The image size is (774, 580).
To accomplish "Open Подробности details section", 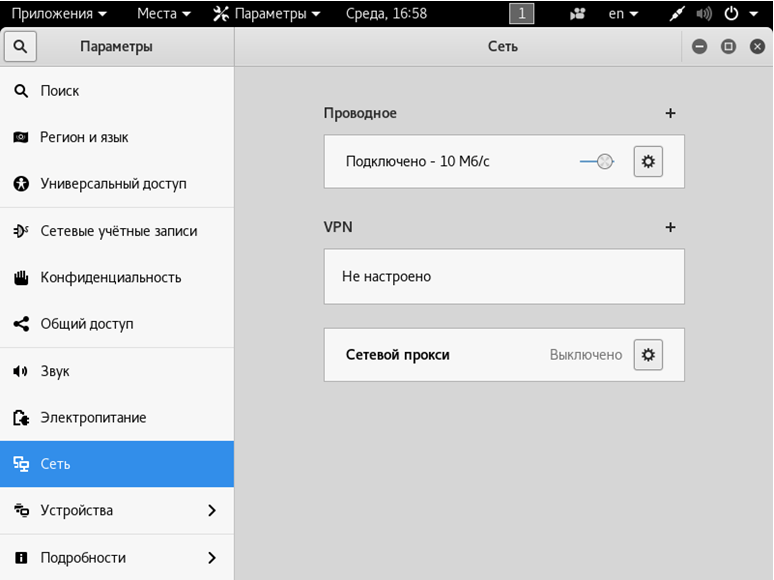I will [117, 557].
